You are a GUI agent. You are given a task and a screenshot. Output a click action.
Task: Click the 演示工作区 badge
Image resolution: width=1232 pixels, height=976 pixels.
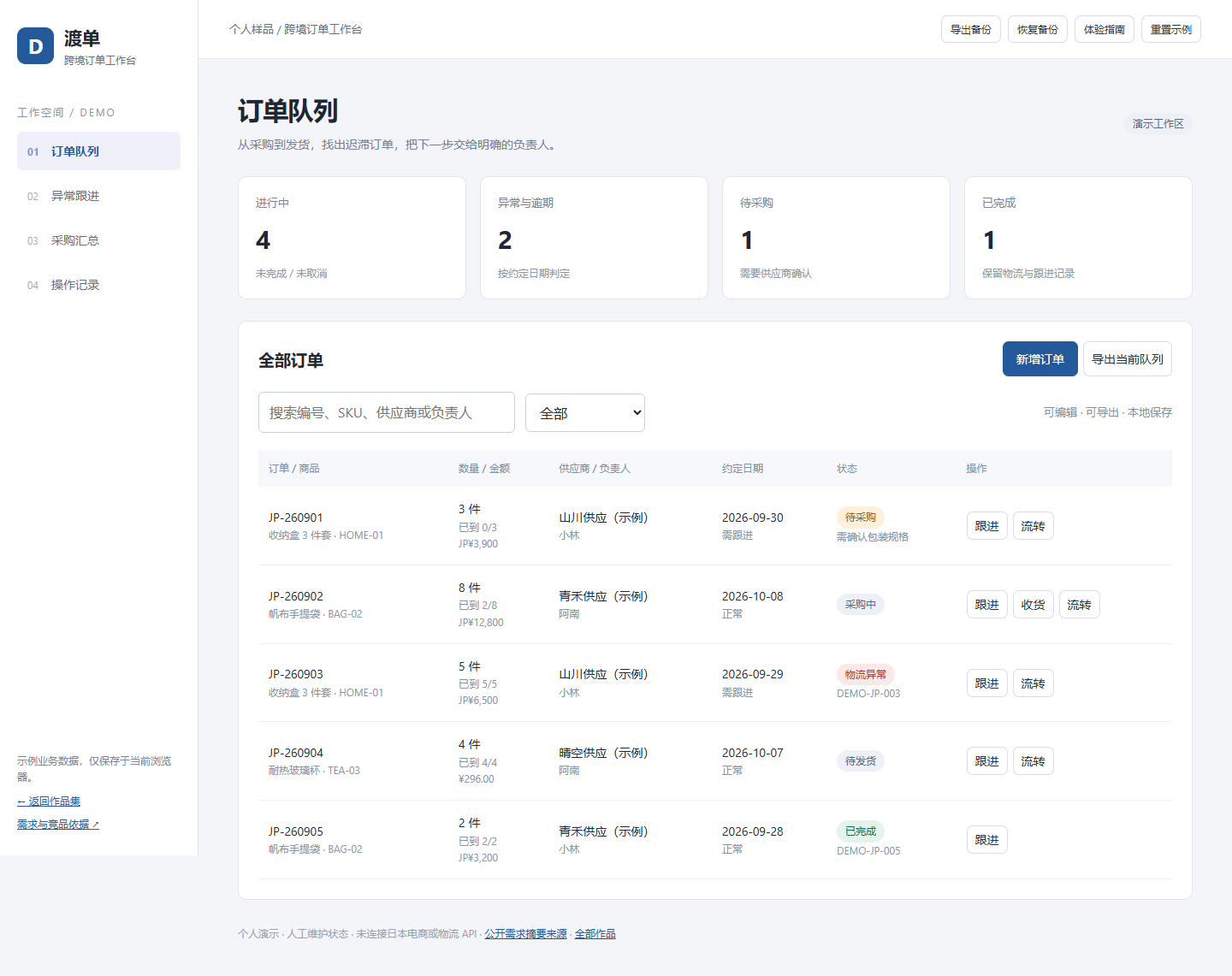click(1158, 124)
